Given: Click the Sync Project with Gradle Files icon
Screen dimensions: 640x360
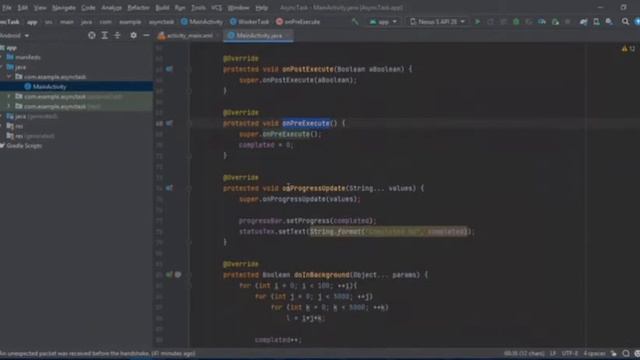Looking at the screenshot, I should pyautogui.click(x=583, y=22).
